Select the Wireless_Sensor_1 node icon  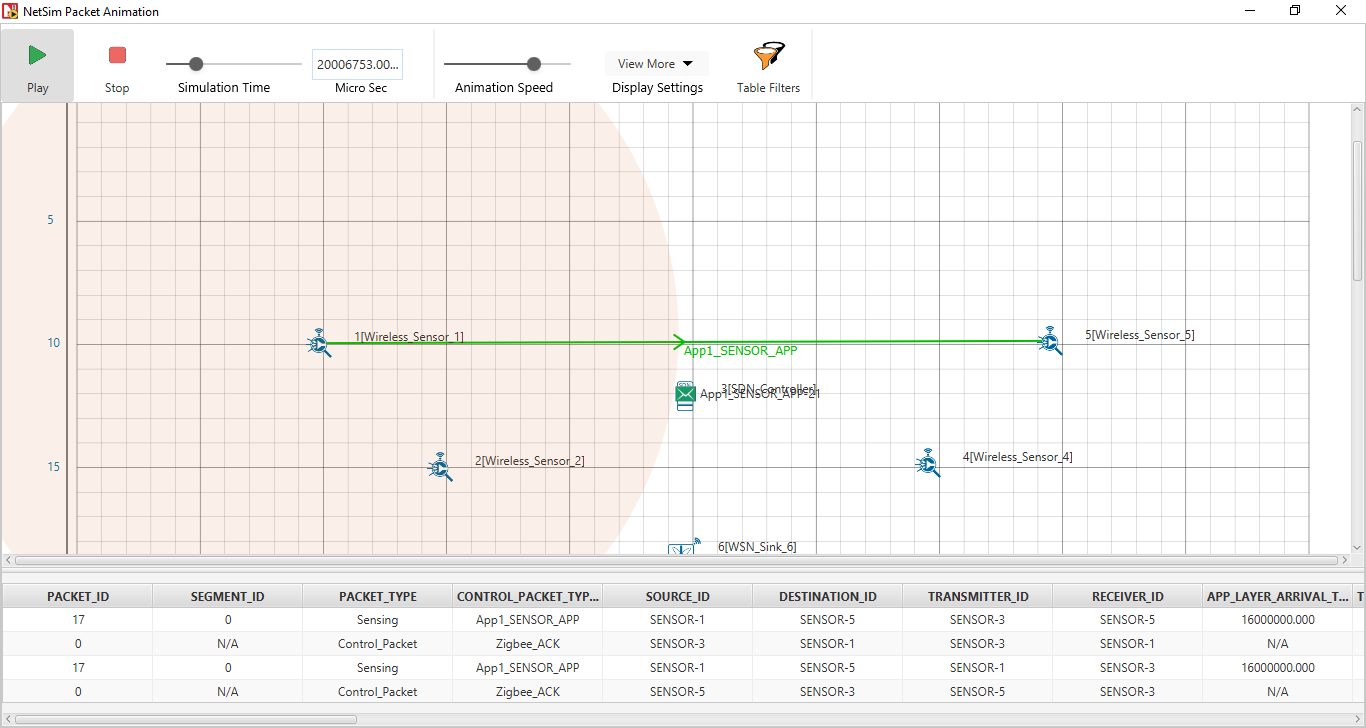(x=318, y=344)
